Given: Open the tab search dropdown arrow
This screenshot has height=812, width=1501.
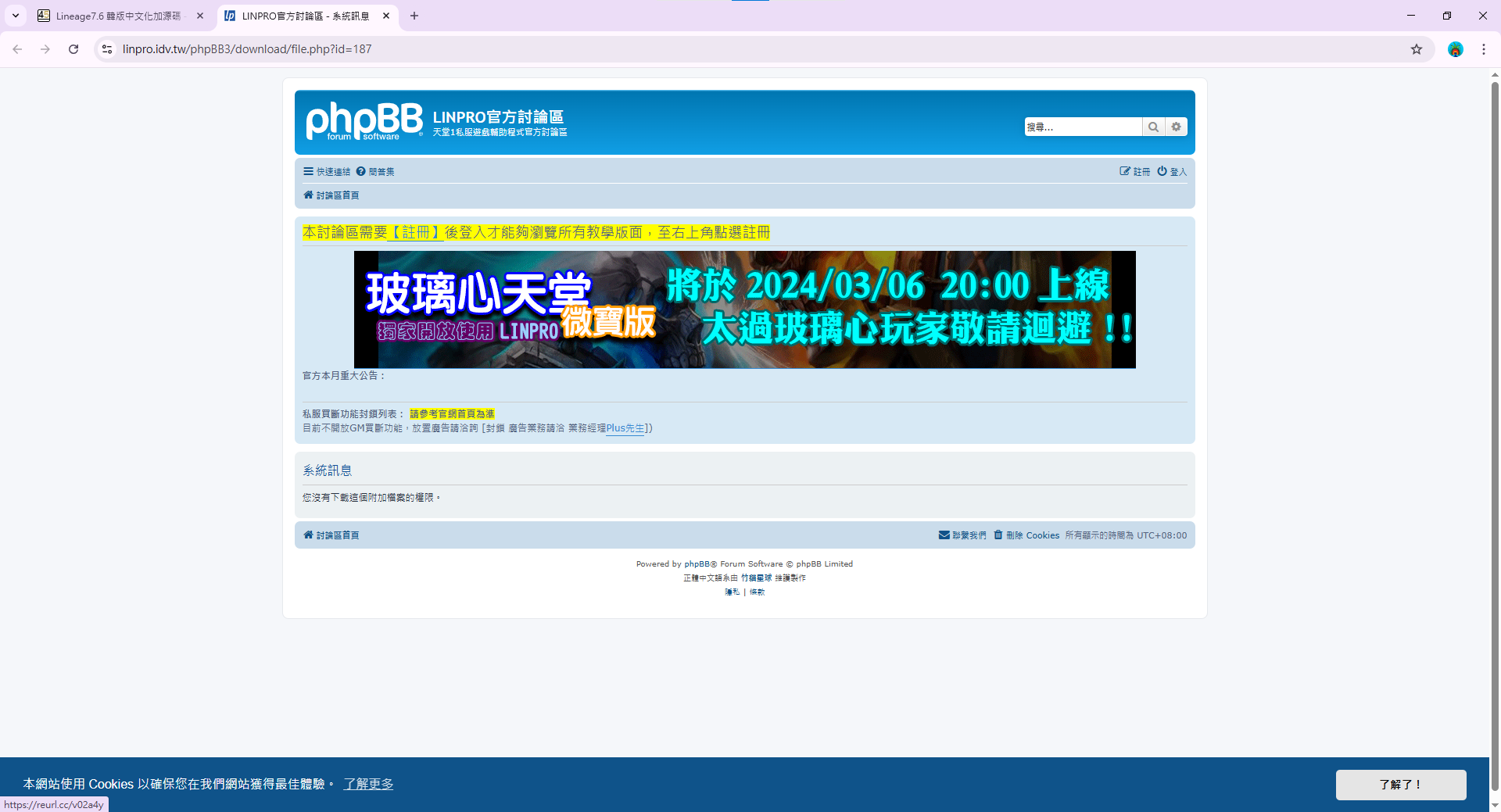Looking at the screenshot, I should (x=15, y=16).
